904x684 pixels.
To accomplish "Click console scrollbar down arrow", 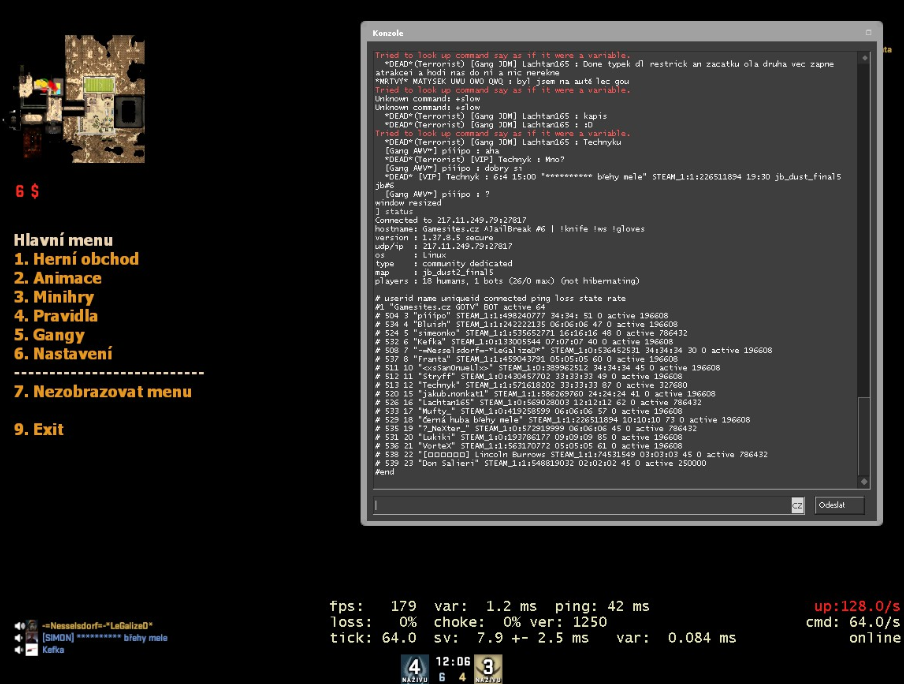I will coord(864,482).
